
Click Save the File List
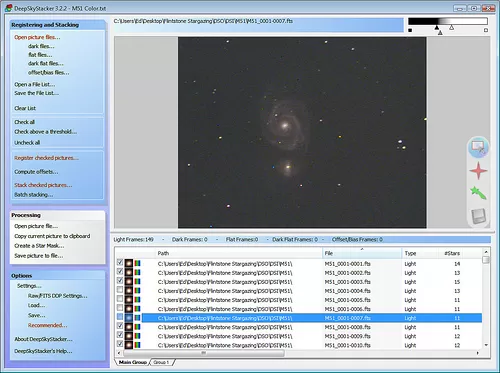(x=36, y=93)
